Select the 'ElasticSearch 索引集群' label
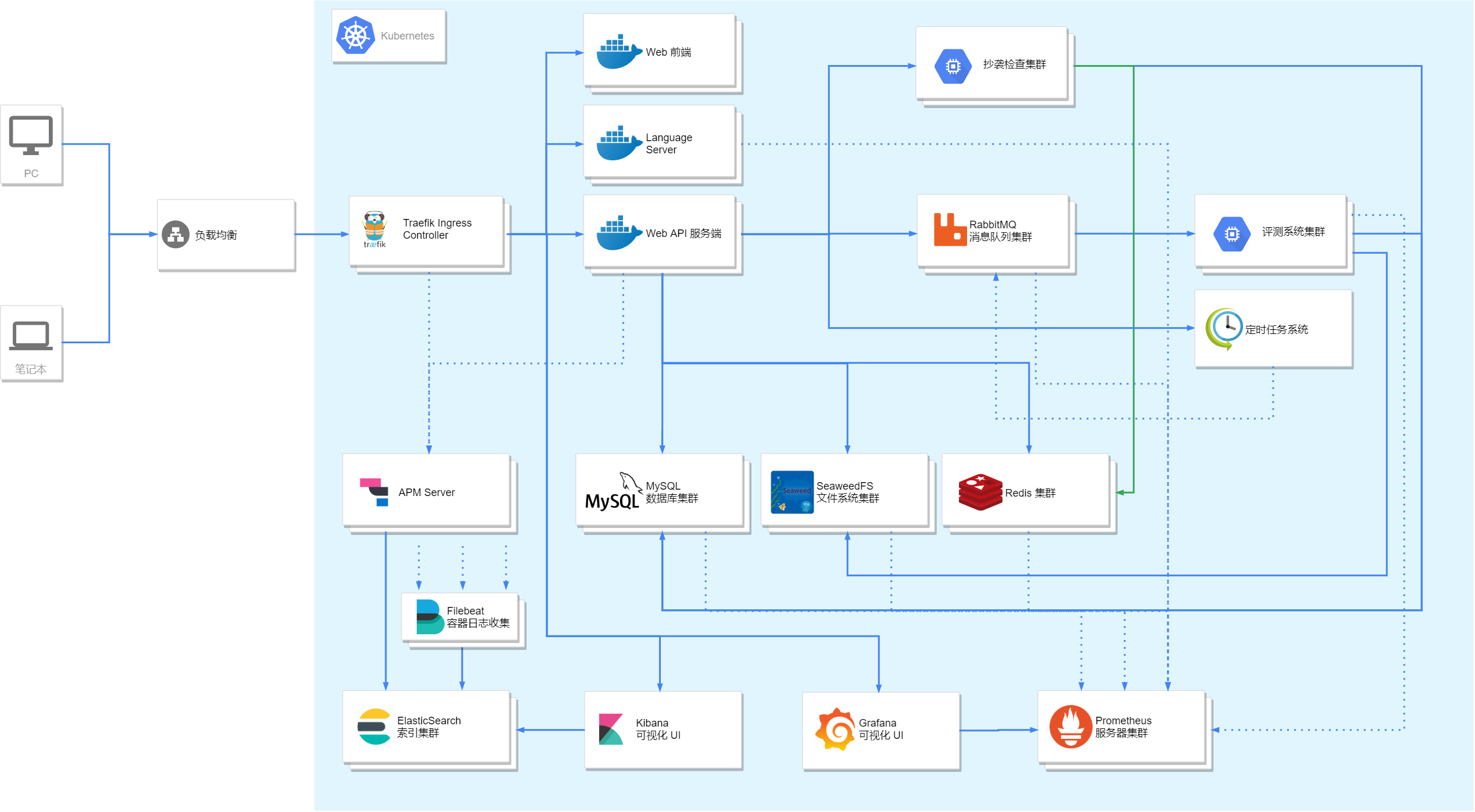Image resolution: width=1475 pixels, height=812 pixels. tap(429, 727)
